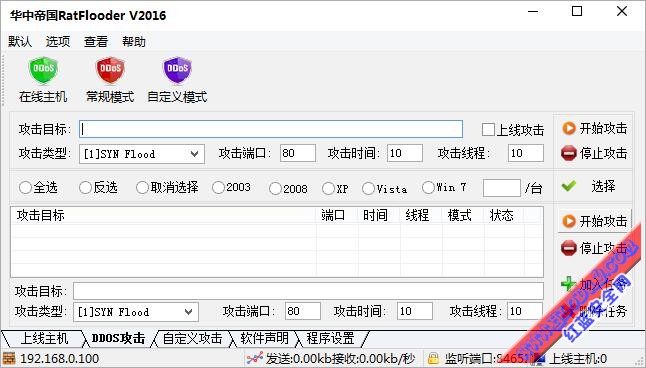Open the 选项 menu

[58, 41]
